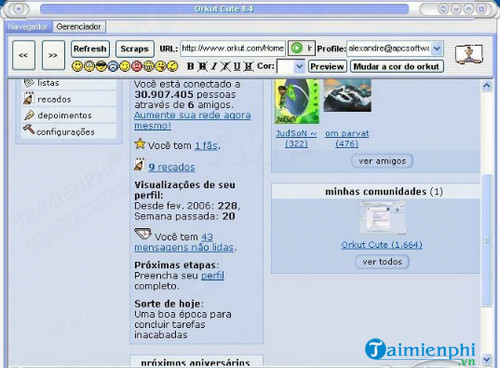Click the round button left of the title bar

coord(19,9)
